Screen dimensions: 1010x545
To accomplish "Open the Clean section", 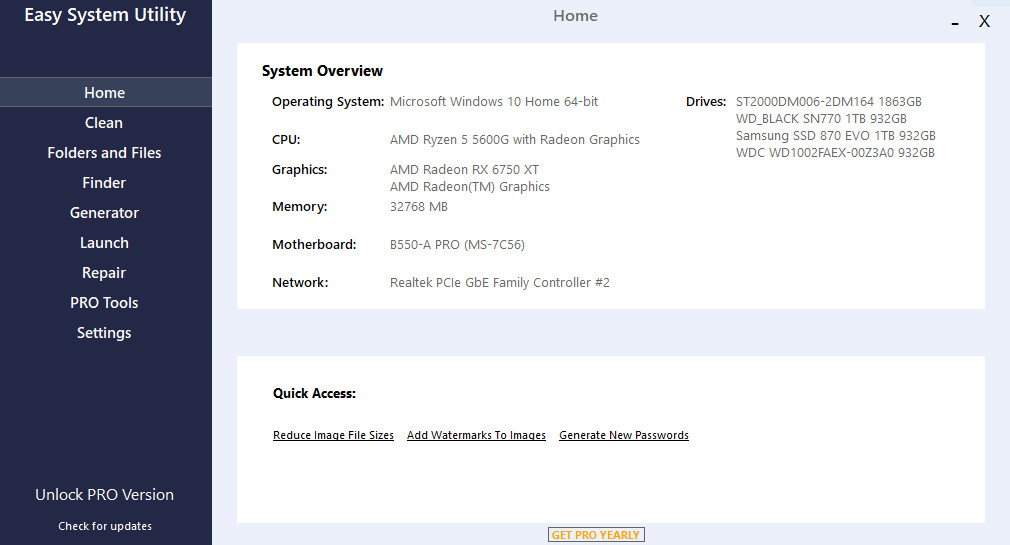I will [x=104, y=123].
